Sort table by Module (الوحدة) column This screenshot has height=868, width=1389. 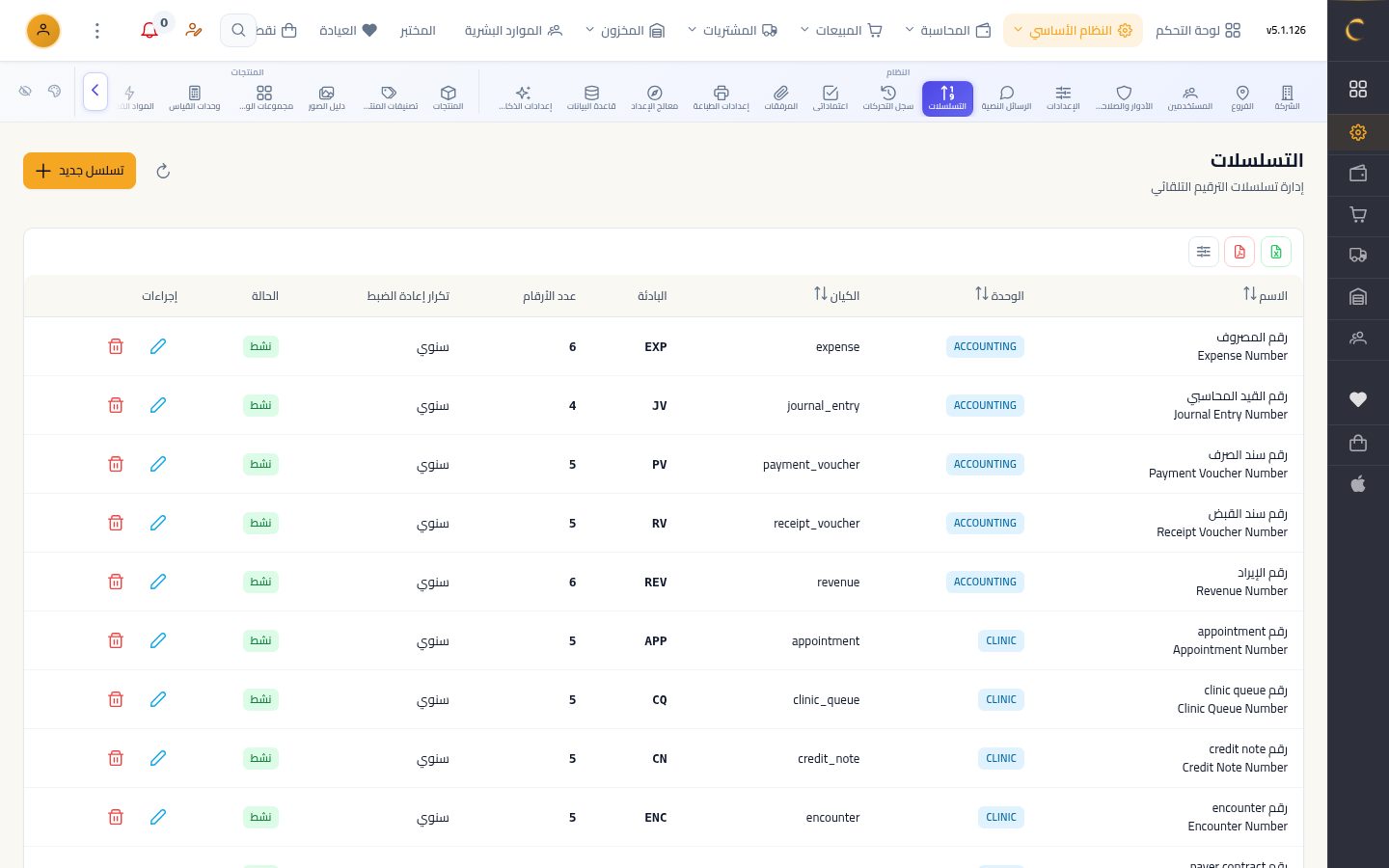[999, 295]
